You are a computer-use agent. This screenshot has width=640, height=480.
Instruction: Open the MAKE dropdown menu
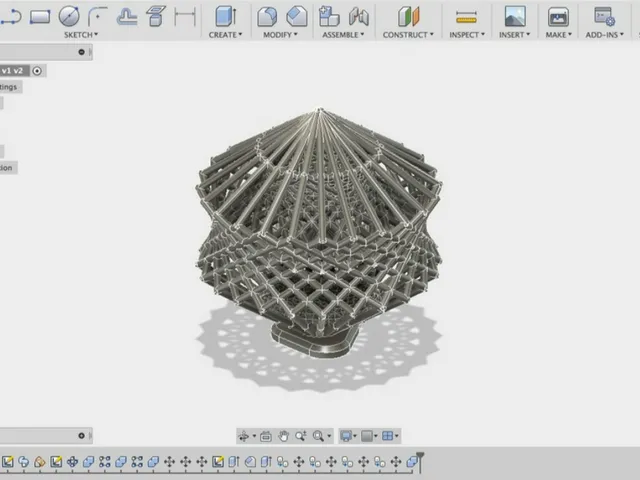tap(558, 35)
